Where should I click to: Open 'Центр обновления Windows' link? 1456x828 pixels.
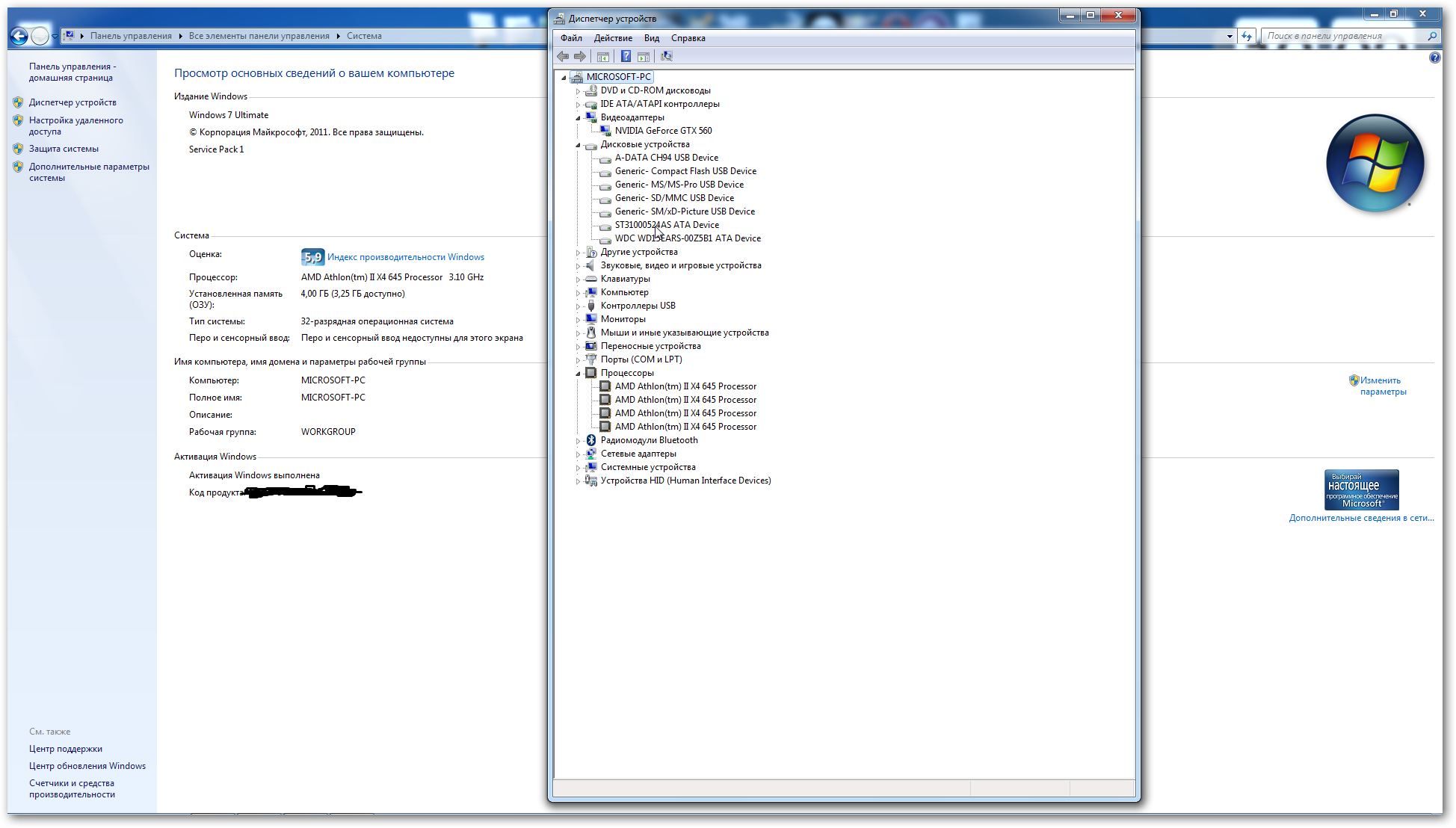(87, 766)
